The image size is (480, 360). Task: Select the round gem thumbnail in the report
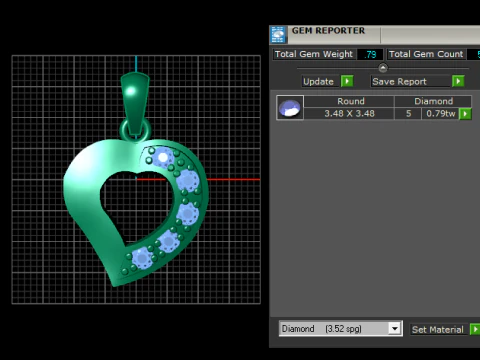290,108
